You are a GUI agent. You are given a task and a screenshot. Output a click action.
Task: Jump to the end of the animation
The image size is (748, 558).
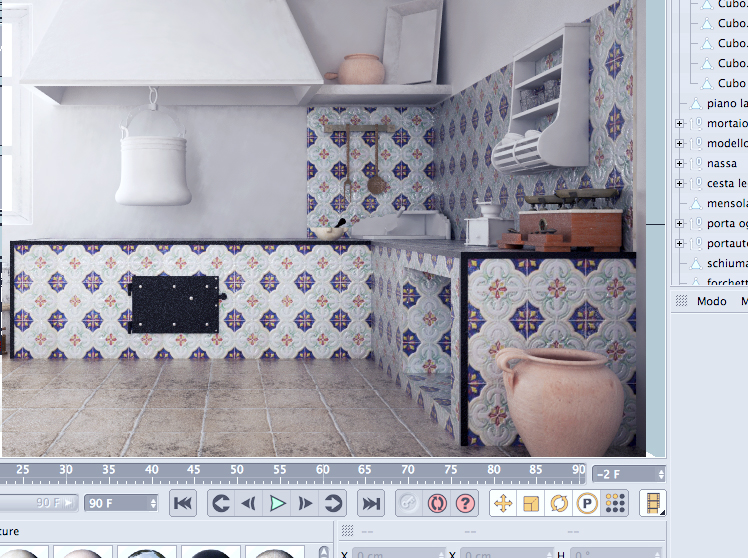pos(371,503)
